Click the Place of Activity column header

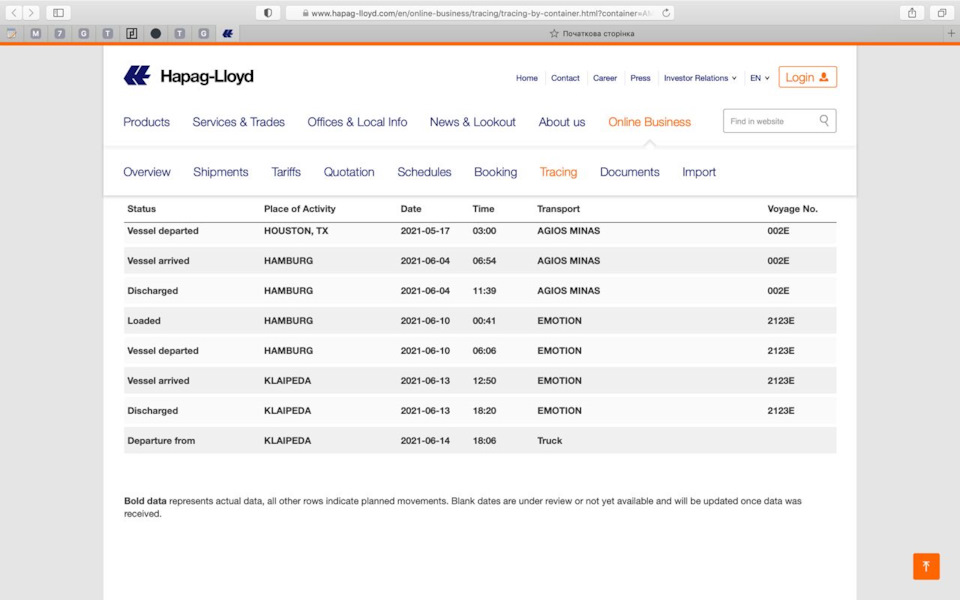coord(299,209)
